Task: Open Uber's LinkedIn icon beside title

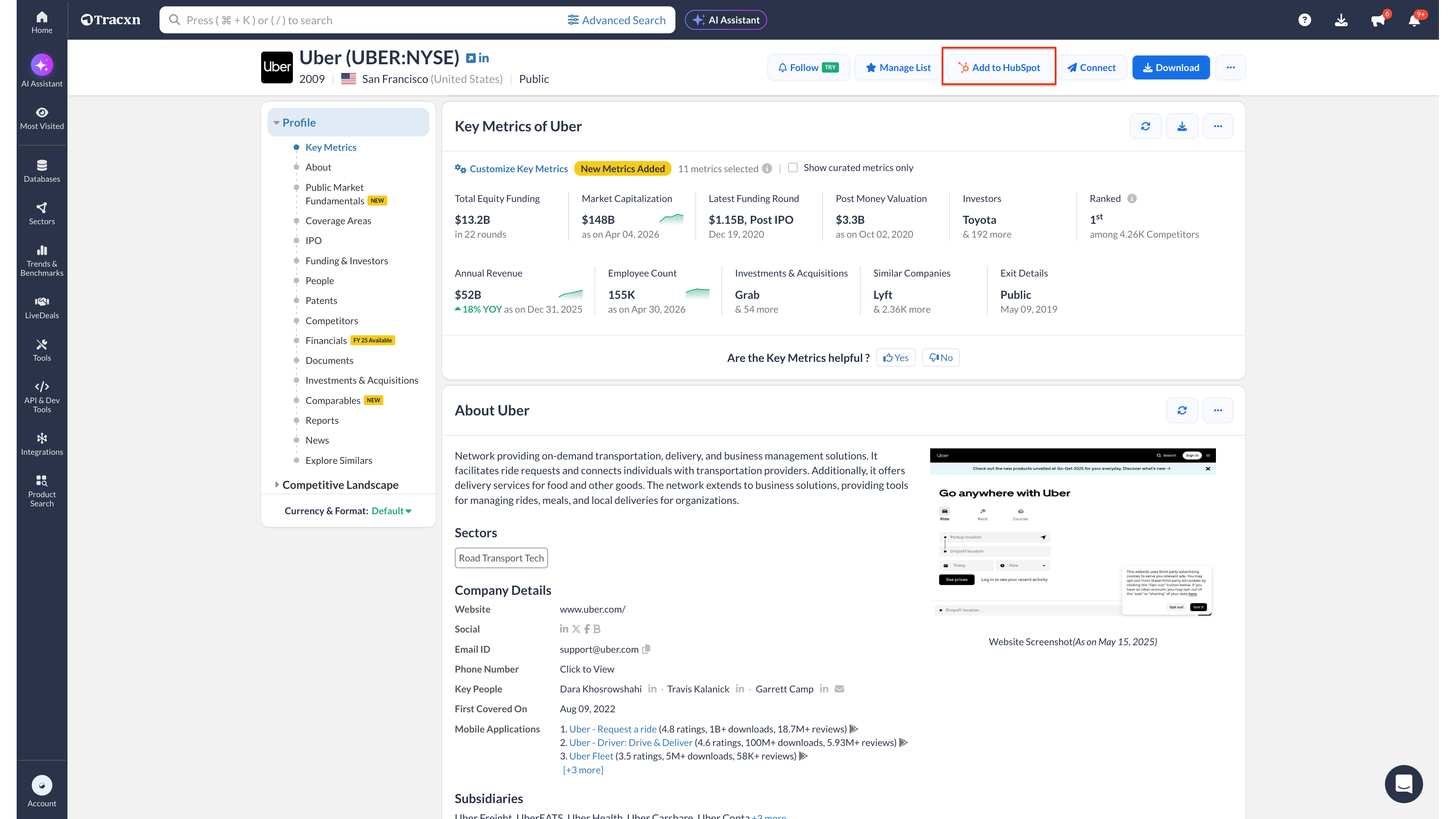Action: tap(484, 58)
